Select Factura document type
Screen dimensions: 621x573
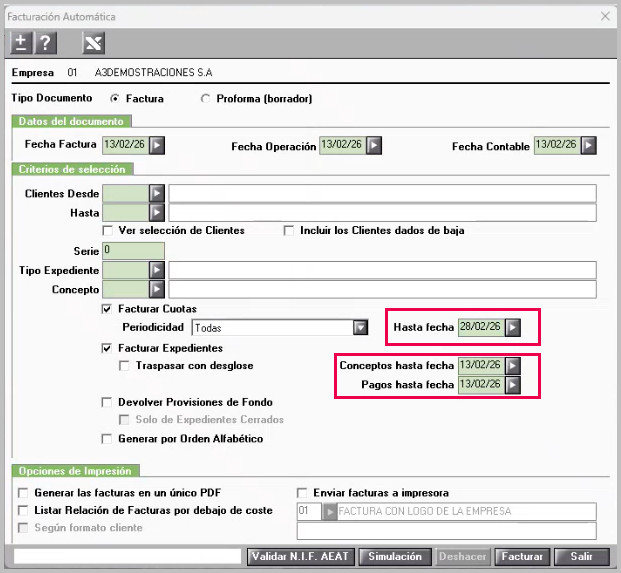point(115,99)
